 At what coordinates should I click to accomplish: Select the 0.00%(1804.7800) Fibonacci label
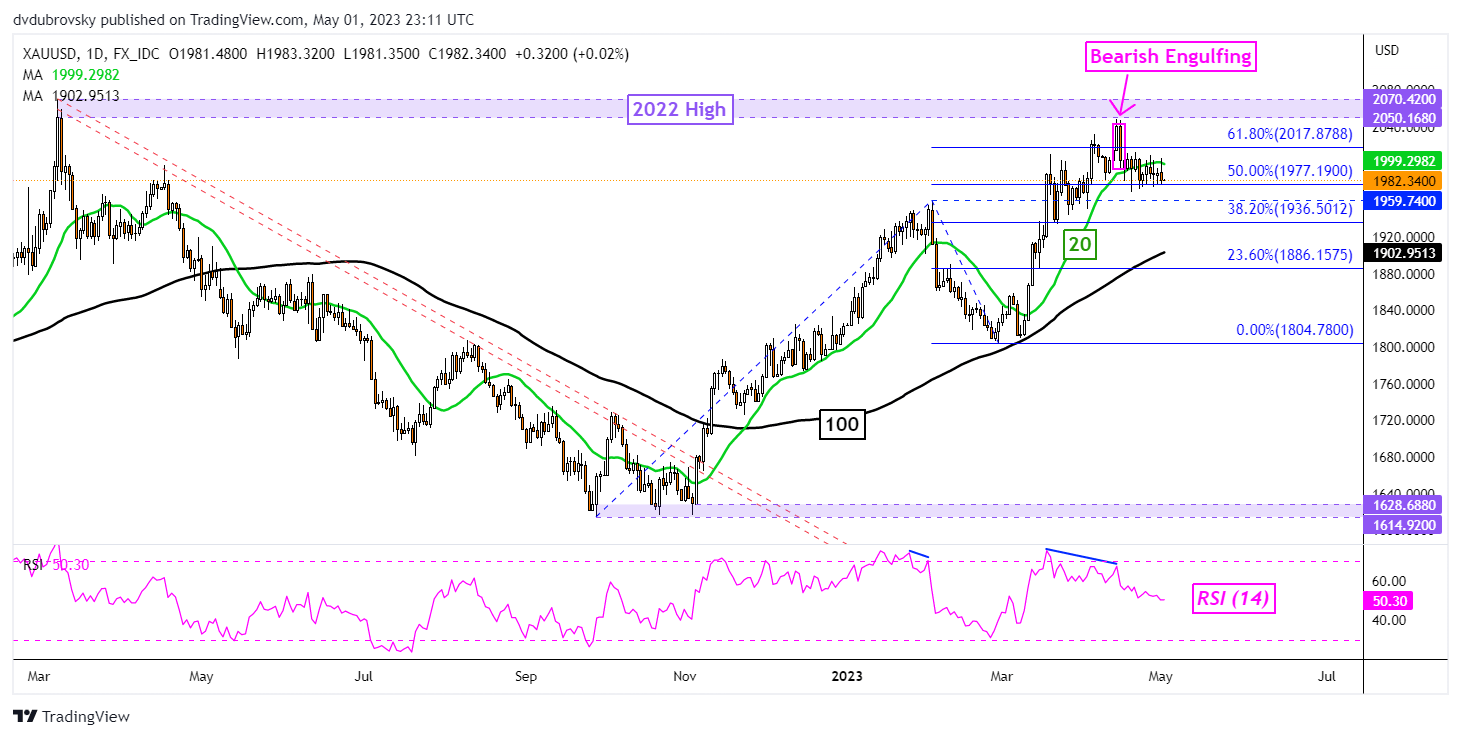pyautogui.click(x=1294, y=330)
